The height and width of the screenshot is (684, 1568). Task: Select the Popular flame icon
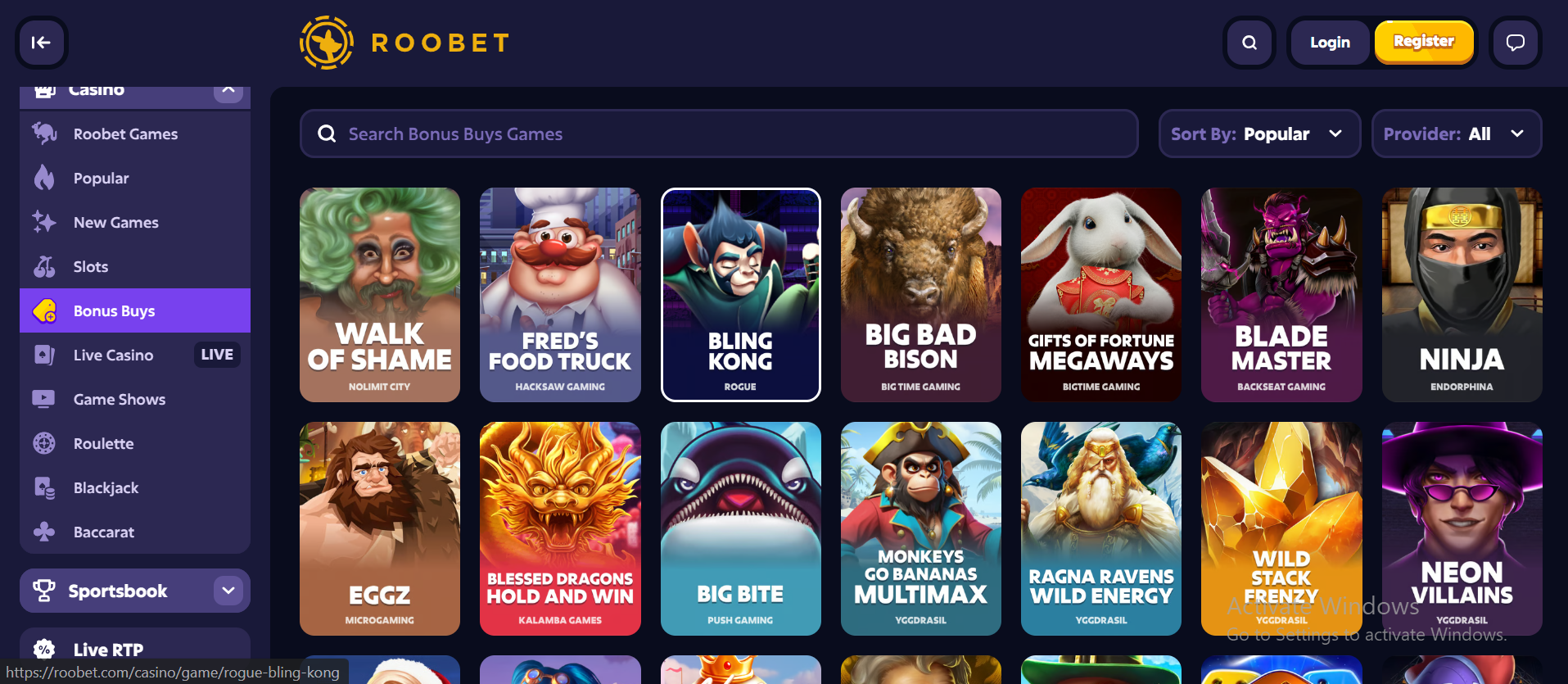[44, 178]
